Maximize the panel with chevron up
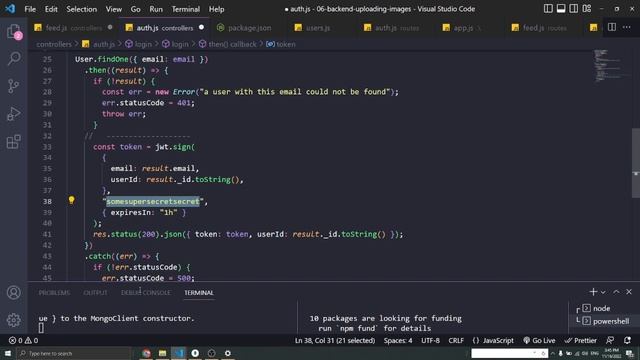The image size is (640, 360). click(x=616, y=292)
